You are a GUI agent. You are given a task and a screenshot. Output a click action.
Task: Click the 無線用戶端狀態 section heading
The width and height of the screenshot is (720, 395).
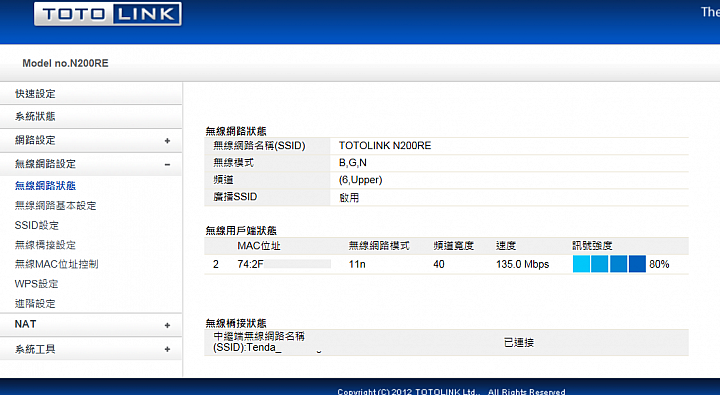(x=241, y=231)
